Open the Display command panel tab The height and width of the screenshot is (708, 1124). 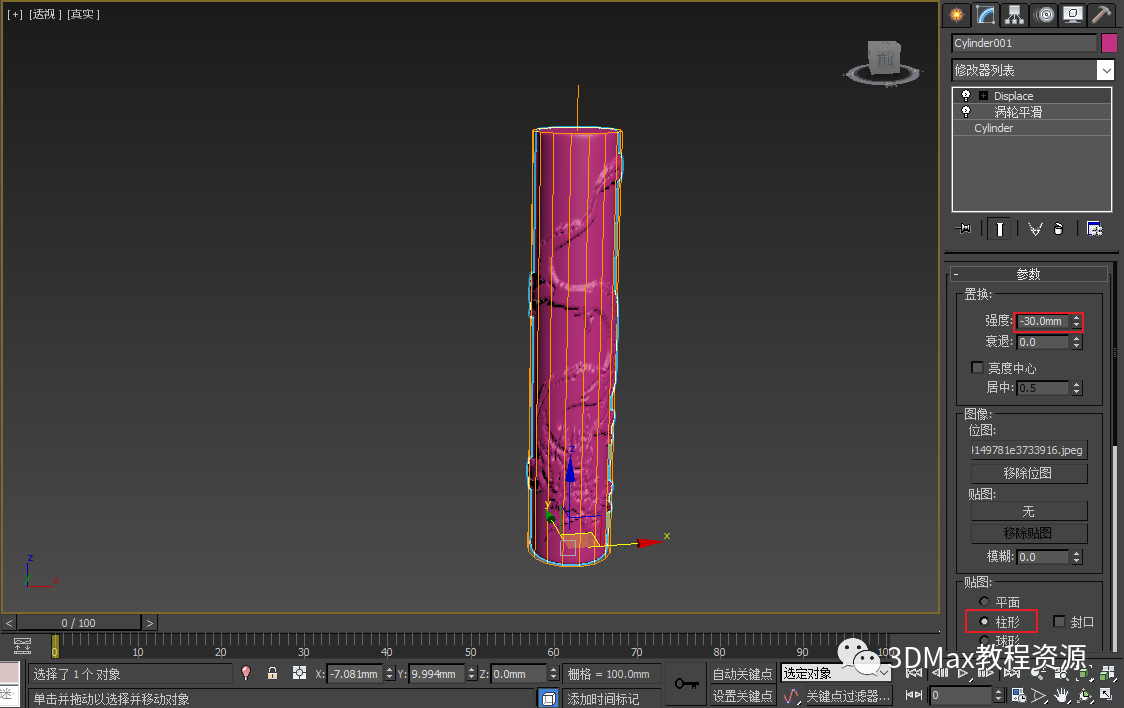(x=1073, y=14)
